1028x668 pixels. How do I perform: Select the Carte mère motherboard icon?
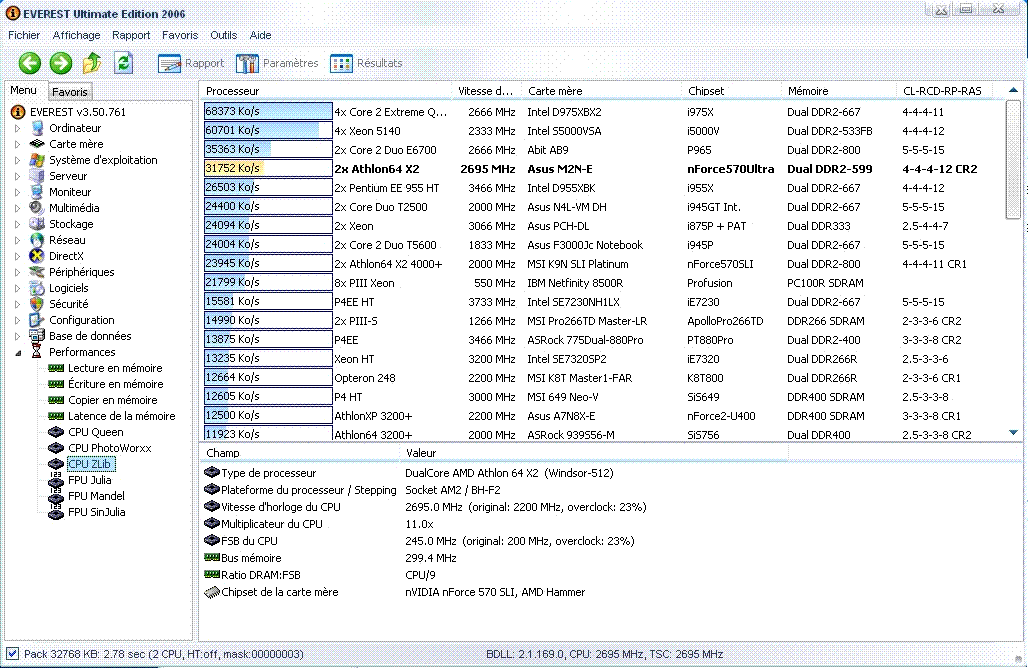pyautogui.click(x=37, y=144)
